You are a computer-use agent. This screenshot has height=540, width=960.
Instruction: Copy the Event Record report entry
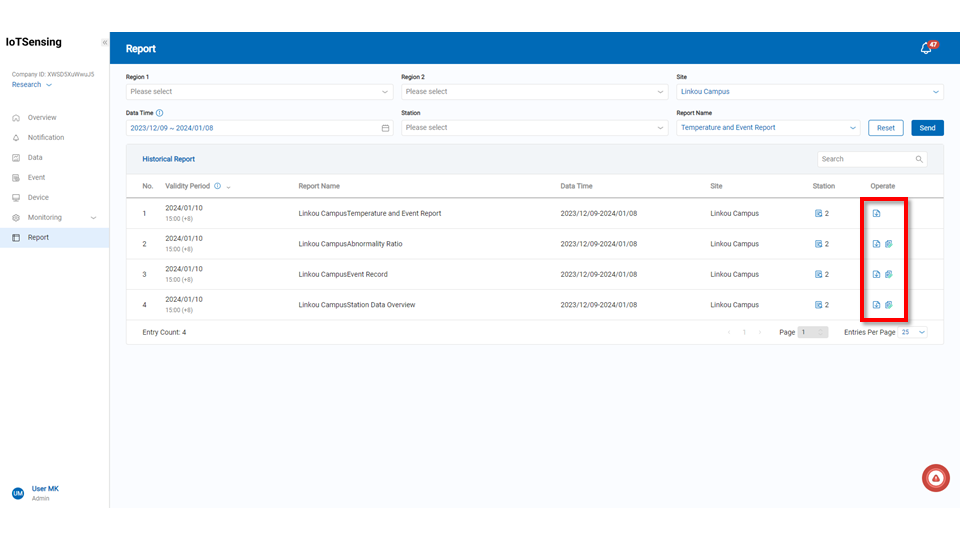pos(888,274)
